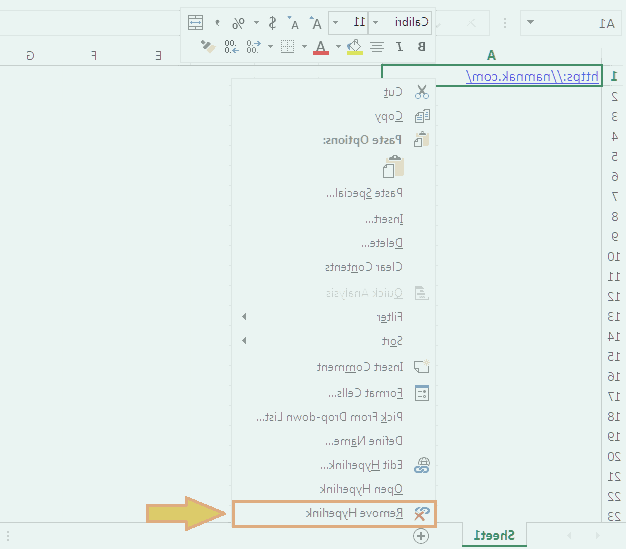Image resolution: width=626 pixels, height=549 pixels.
Task: Switch to the Sheet1 tab
Action: pos(494,536)
